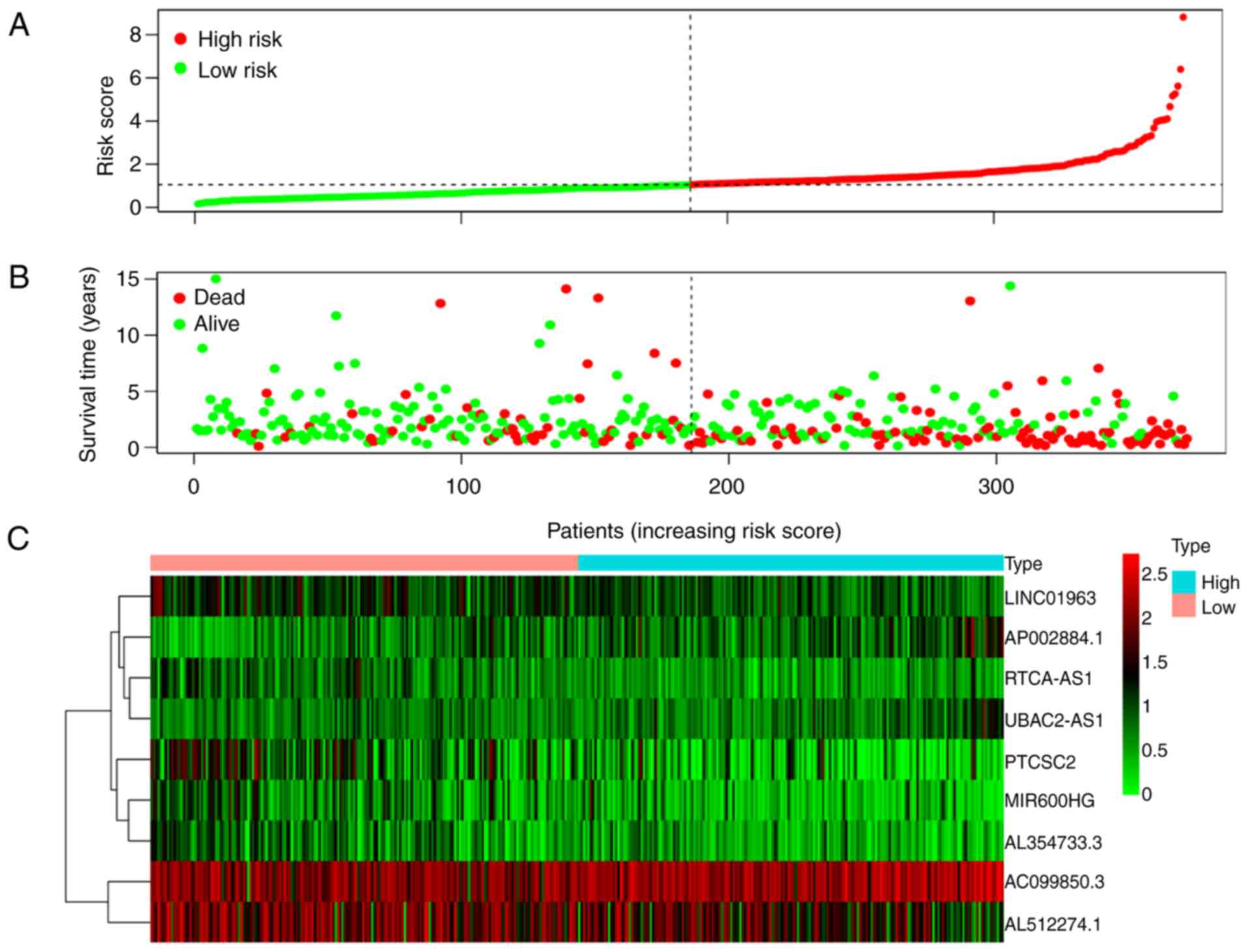The height and width of the screenshot is (952, 1247).
Task: Click the MIR600HG gene label
Action: (1049, 800)
